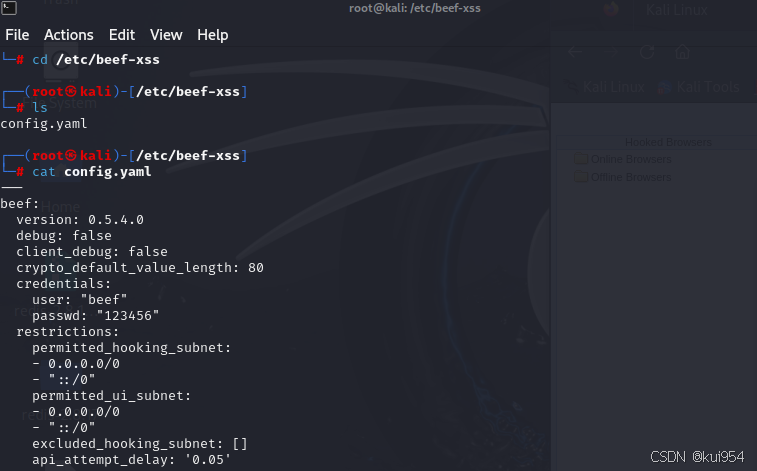The image size is (757, 471).
Task: Click the 'permitted_hooking_subnet:' line
Action: [x=132, y=347]
